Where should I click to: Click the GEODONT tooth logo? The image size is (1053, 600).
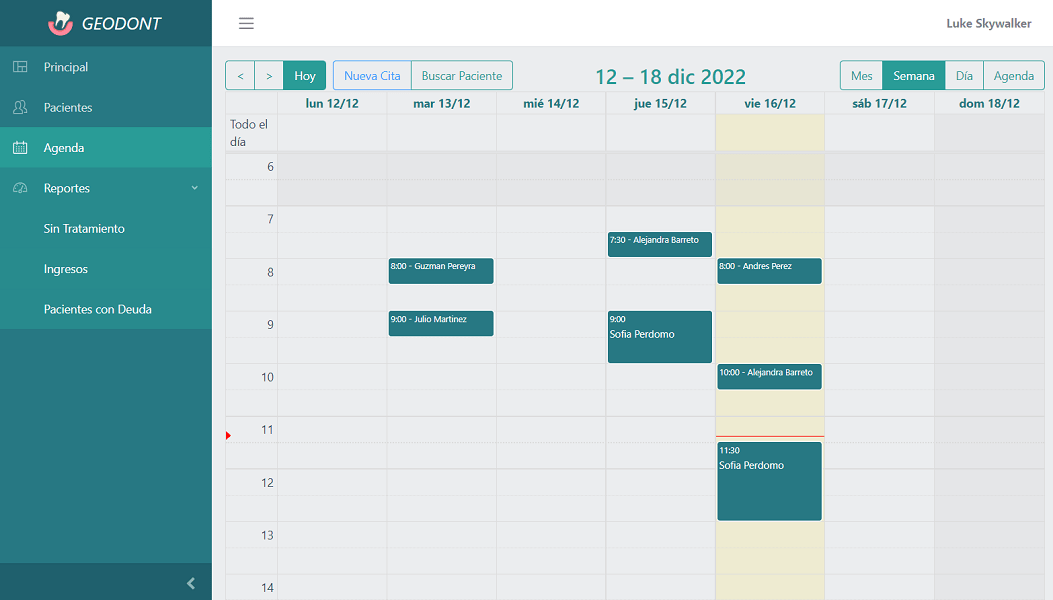(x=61, y=23)
